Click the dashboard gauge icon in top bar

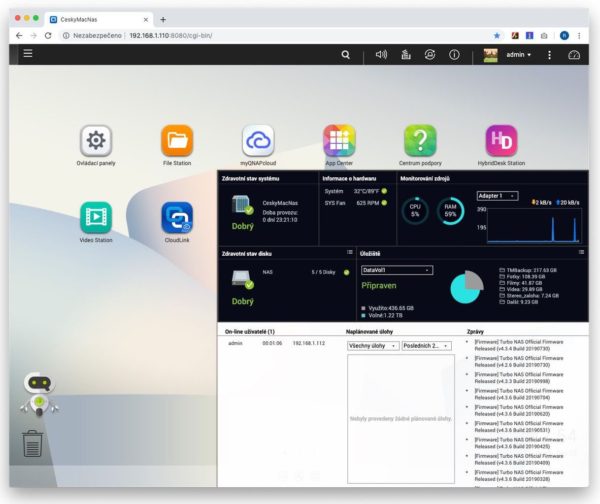(x=574, y=55)
